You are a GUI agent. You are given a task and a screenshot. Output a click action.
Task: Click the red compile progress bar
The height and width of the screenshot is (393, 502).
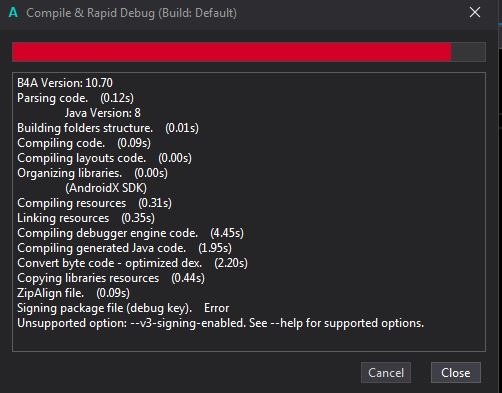point(249,52)
